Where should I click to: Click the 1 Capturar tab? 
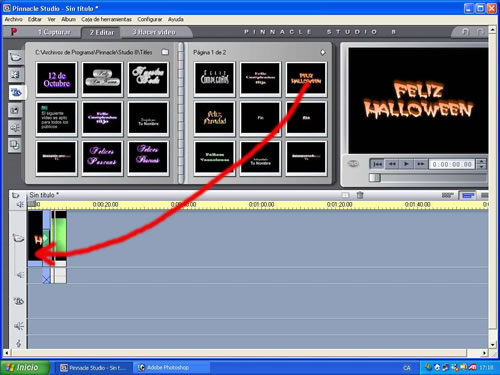[x=54, y=32]
